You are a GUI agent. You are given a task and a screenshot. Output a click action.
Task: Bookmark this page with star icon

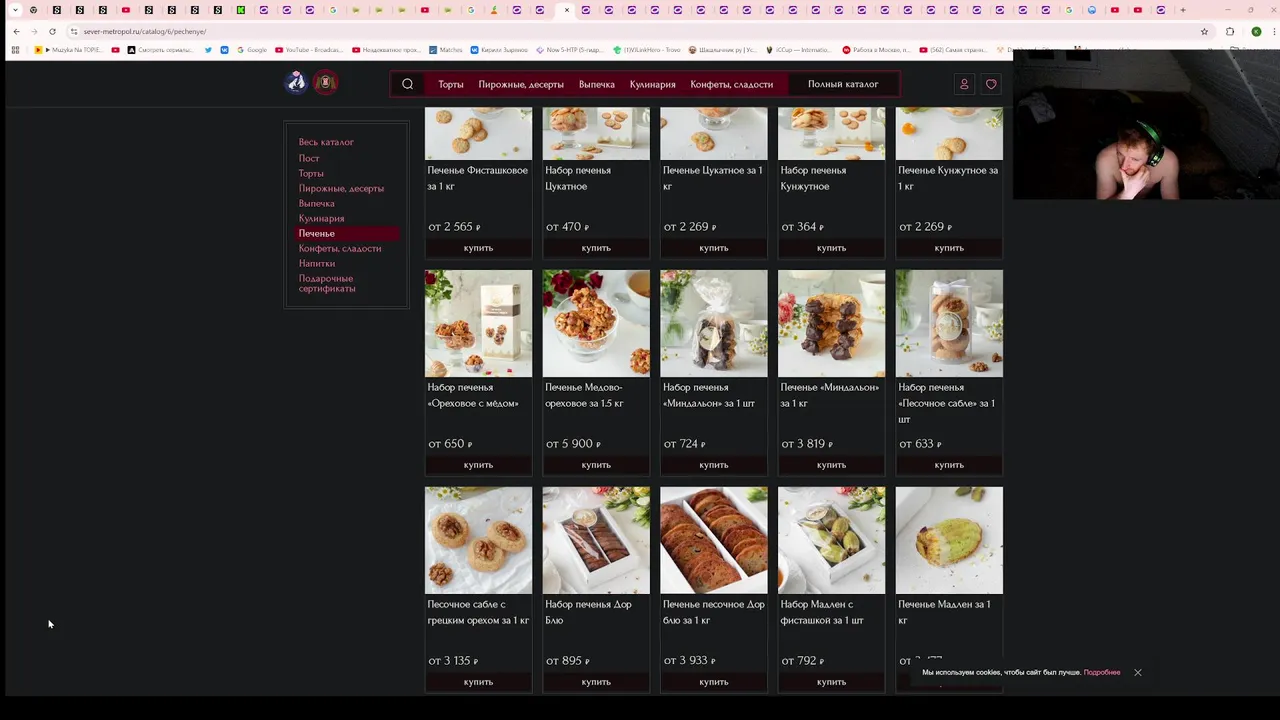pos(1204,31)
